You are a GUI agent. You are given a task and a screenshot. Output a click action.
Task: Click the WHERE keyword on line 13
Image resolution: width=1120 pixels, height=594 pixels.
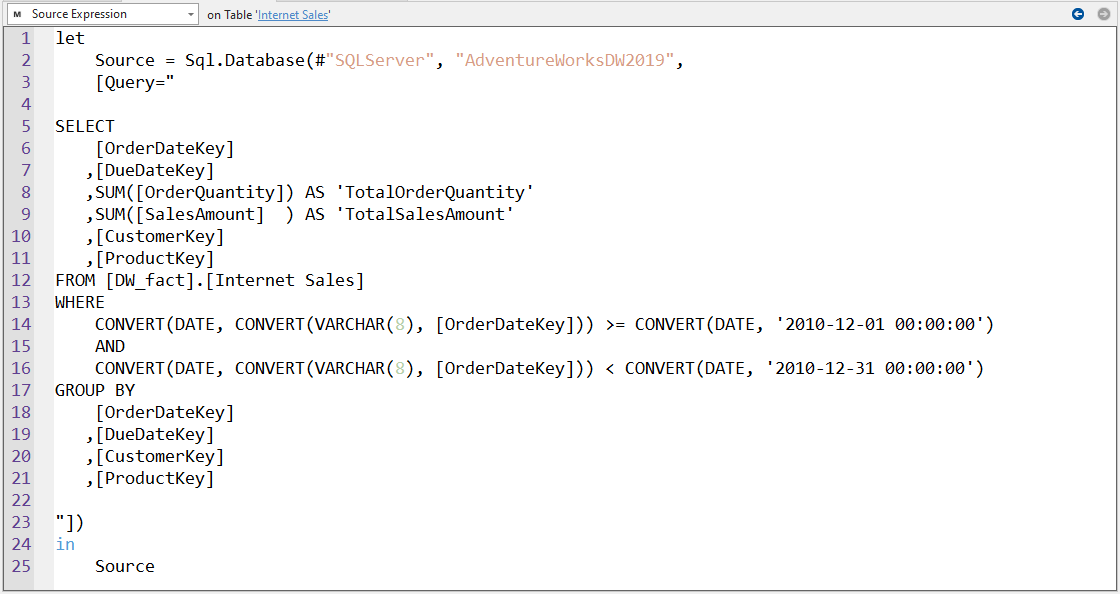pyautogui.click(x=80, y=302)
